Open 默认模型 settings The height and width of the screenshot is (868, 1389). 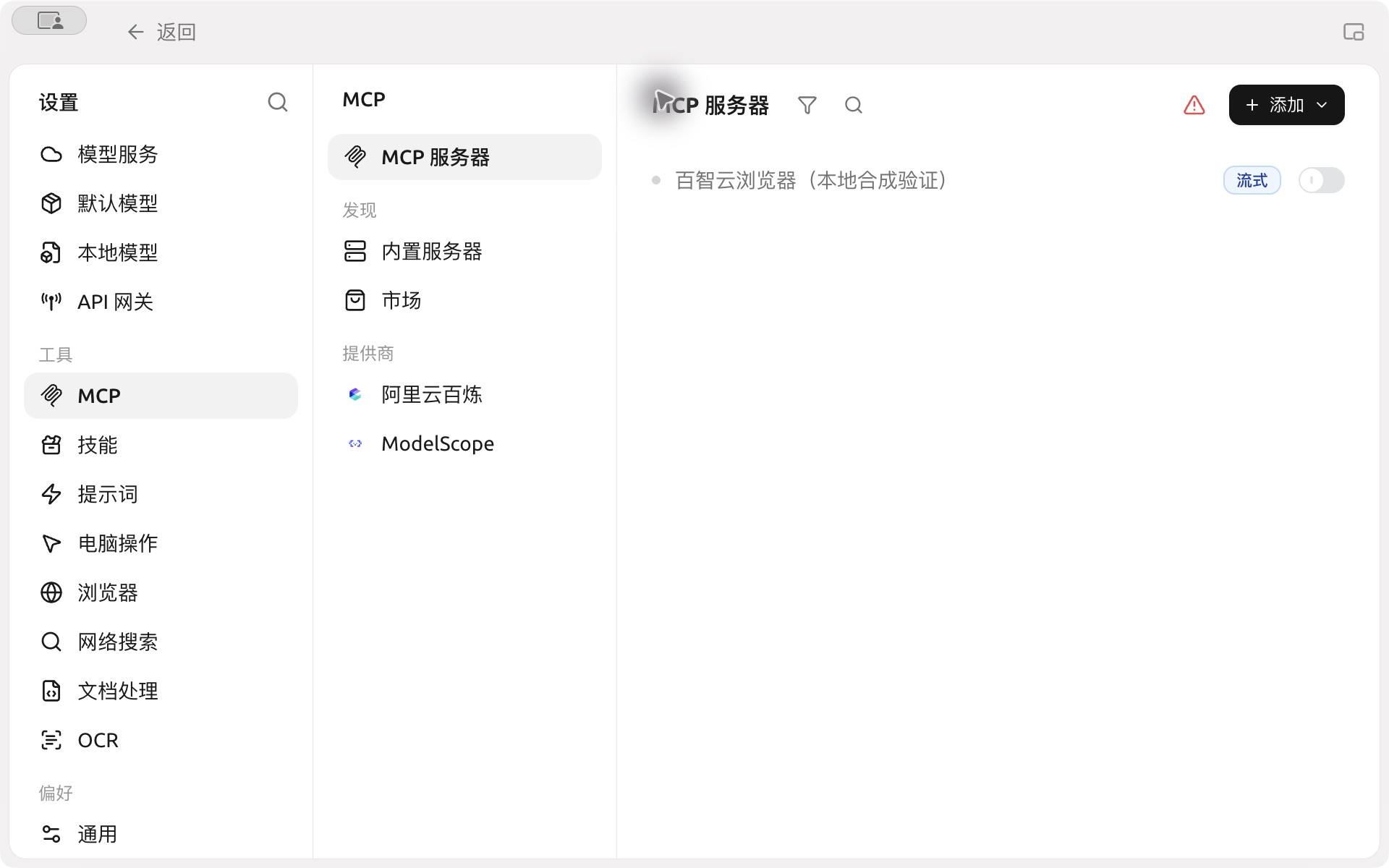[x=161, y=203]
